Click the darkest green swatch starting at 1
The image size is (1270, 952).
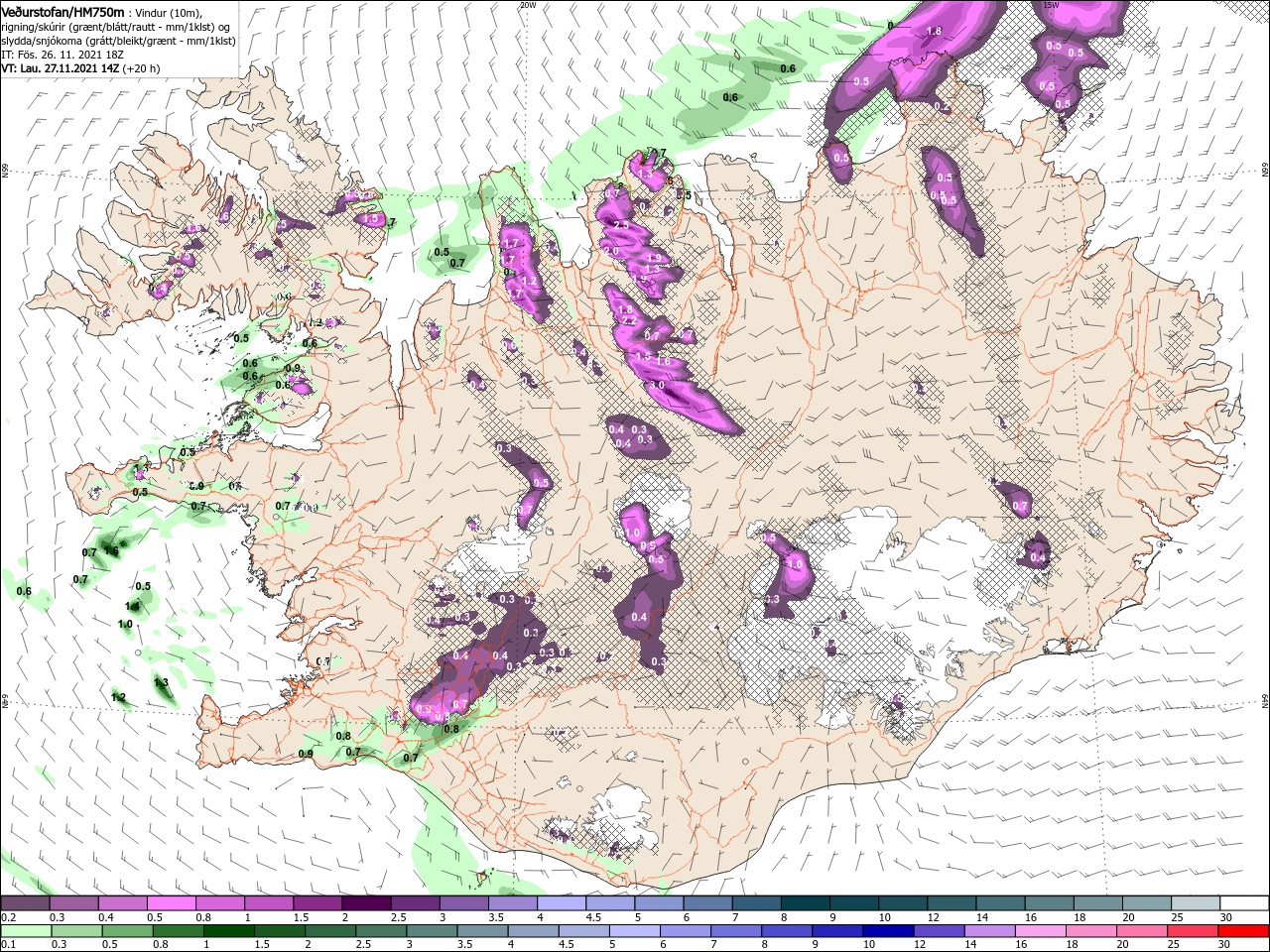pos(228,931)
